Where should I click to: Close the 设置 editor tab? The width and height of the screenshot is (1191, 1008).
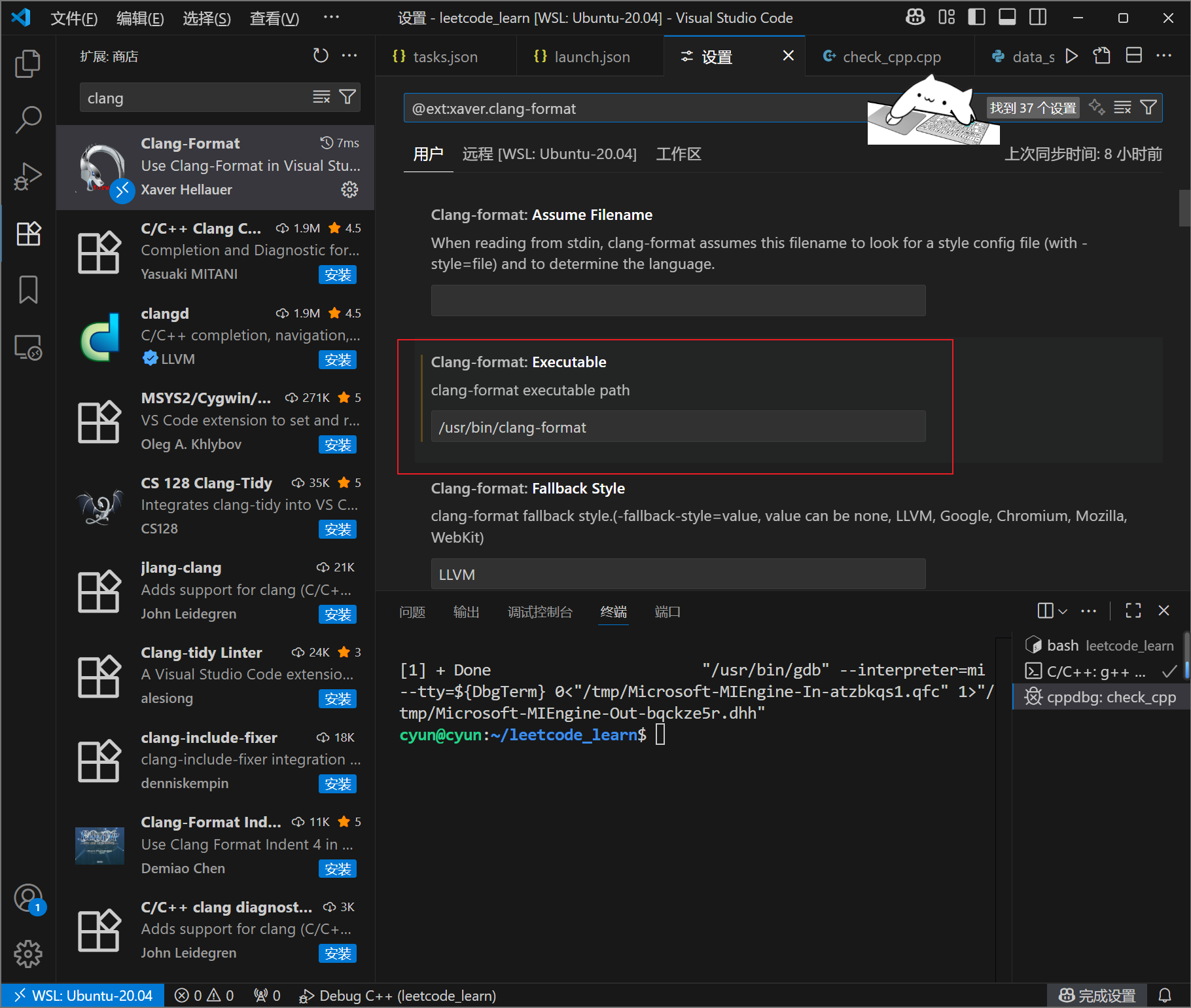[789, 56]
